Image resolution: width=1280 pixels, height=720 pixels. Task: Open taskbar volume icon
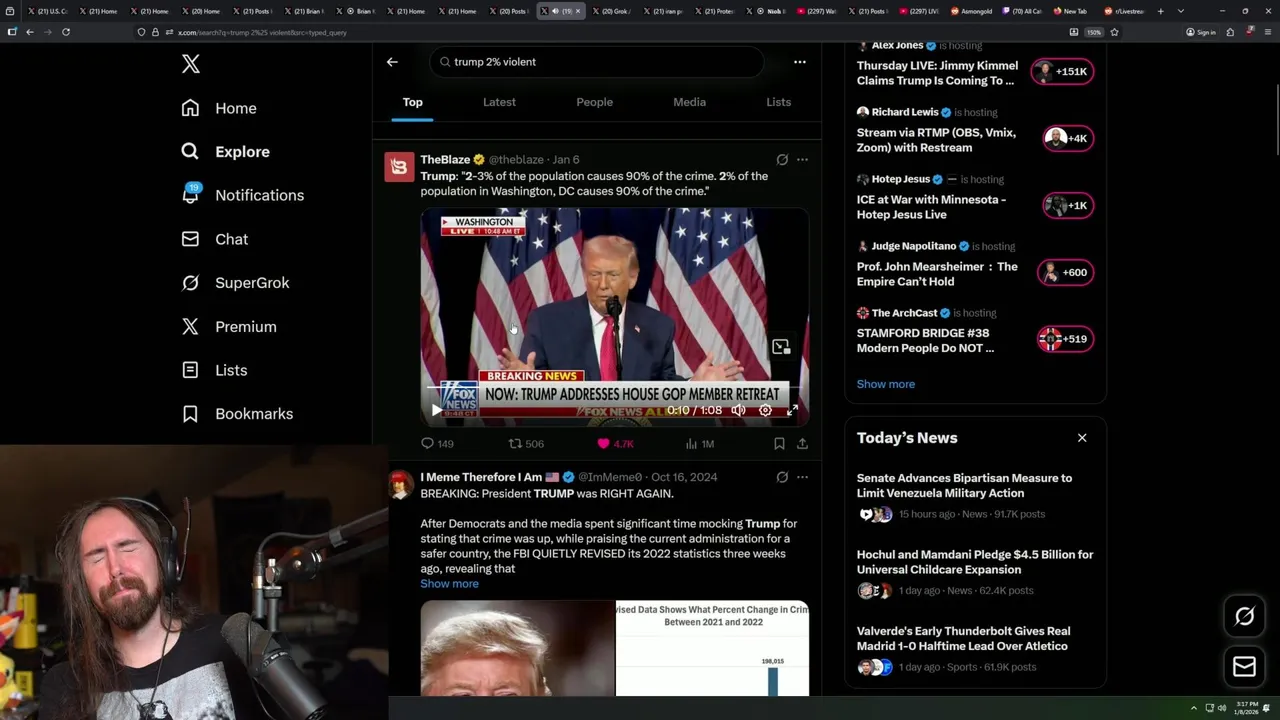[1222, 708]
